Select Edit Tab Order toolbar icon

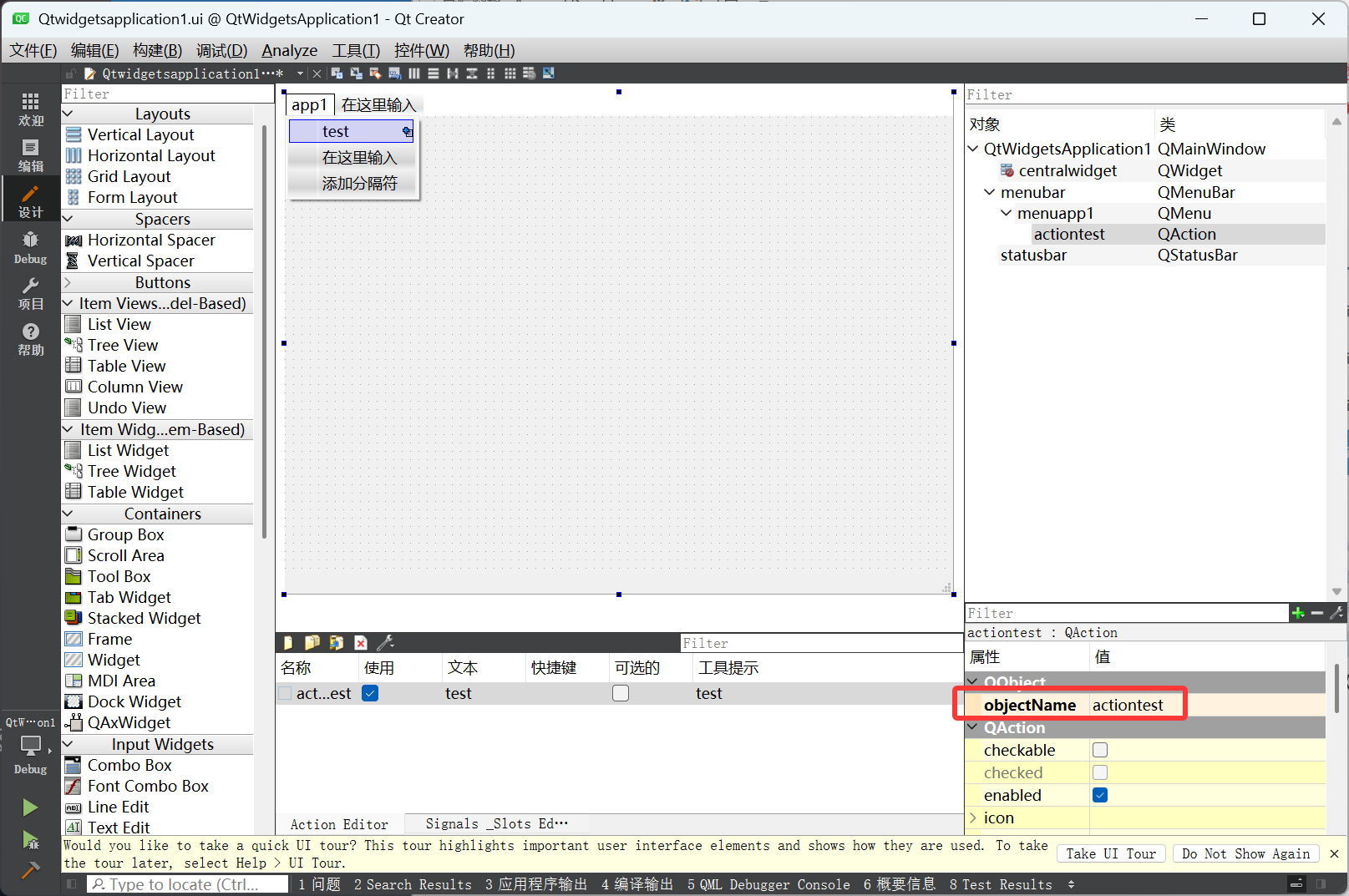pyautogui.click(x=395, y=73)
